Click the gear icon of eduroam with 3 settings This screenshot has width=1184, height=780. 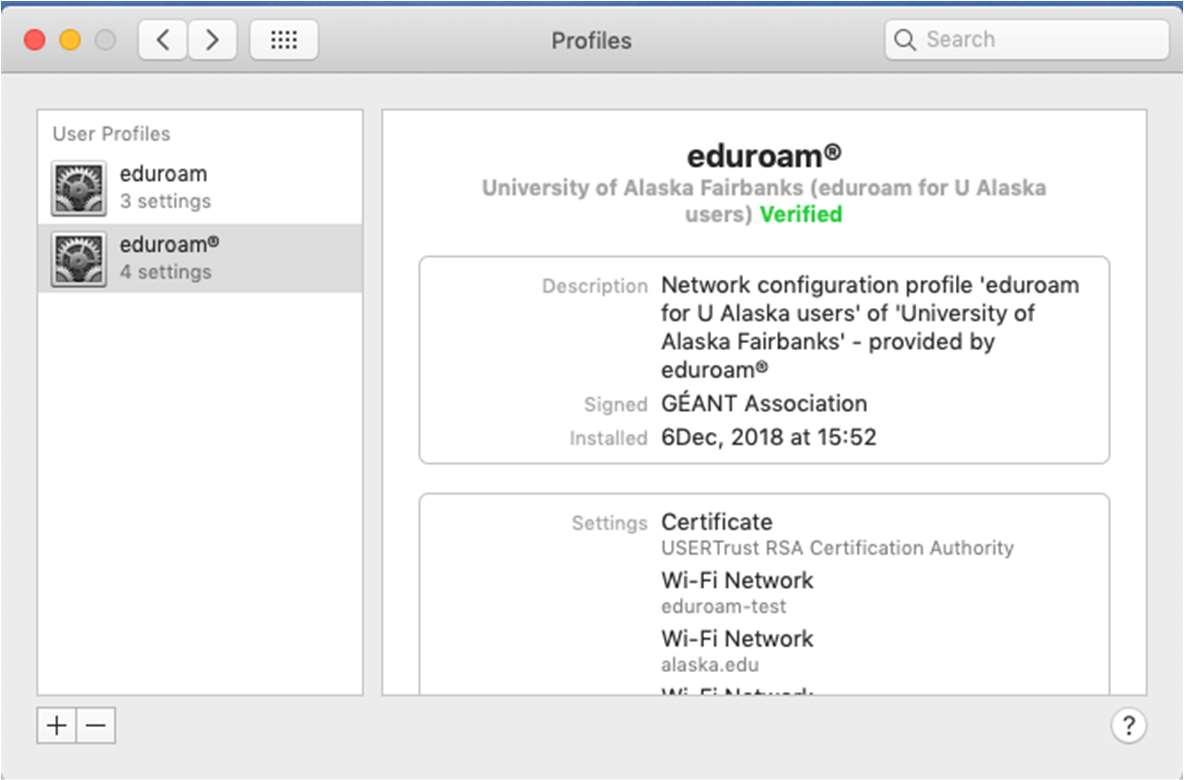pos(79,188)
